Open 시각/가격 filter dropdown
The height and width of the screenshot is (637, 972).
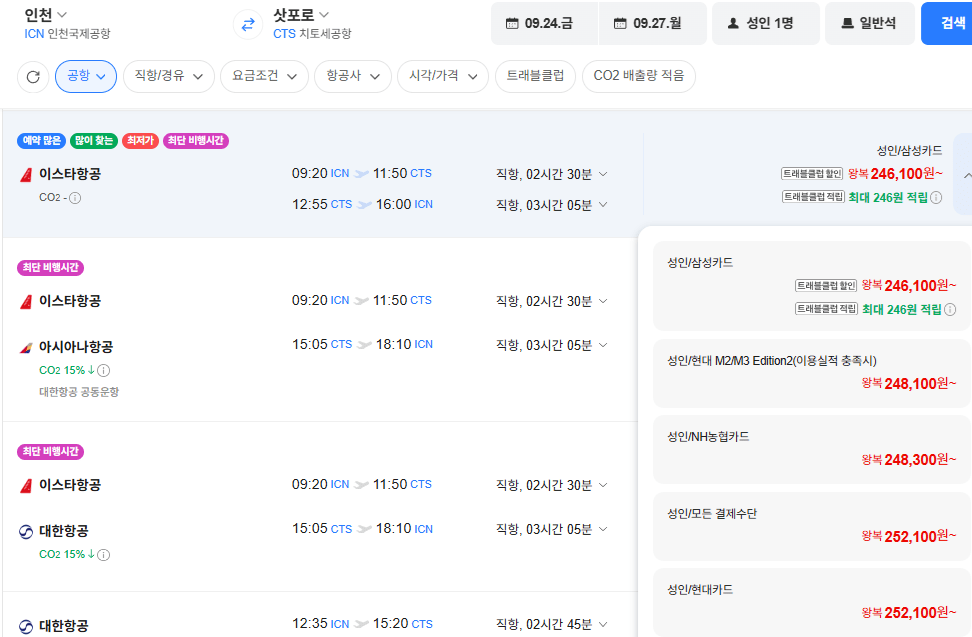[x=443, y=76]
